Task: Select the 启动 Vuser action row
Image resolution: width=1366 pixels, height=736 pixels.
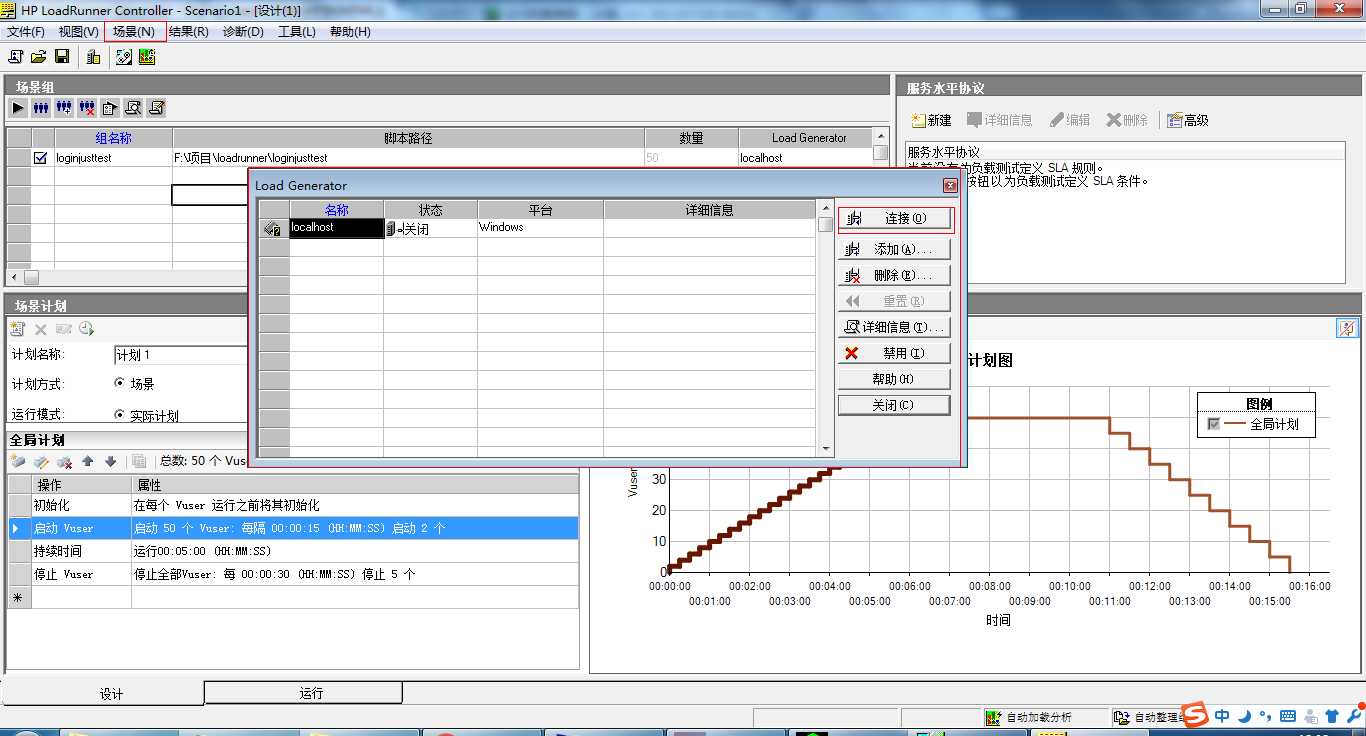Action: [x=293, y=528]
